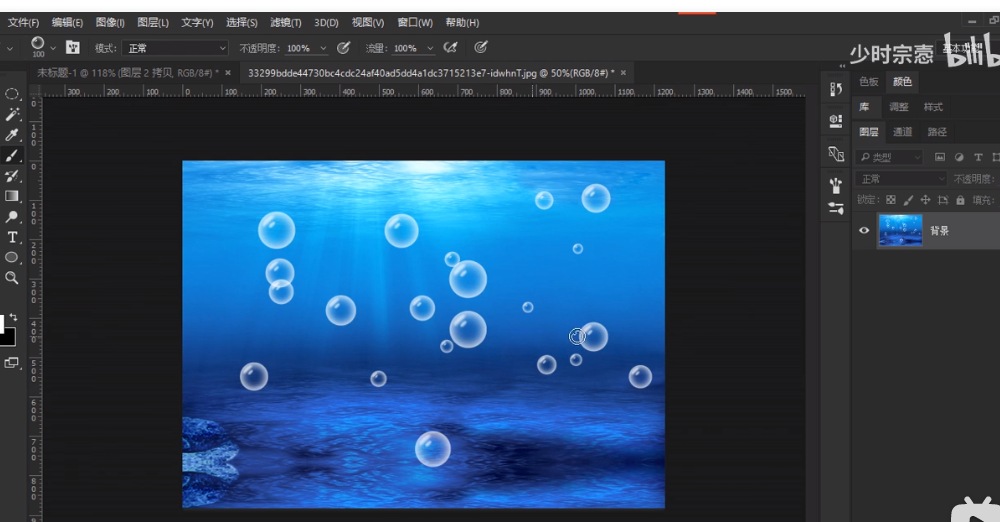Click the foreground color swatch
The height and width of the screenshot is (522, 1000).
[x=3, y=324]
